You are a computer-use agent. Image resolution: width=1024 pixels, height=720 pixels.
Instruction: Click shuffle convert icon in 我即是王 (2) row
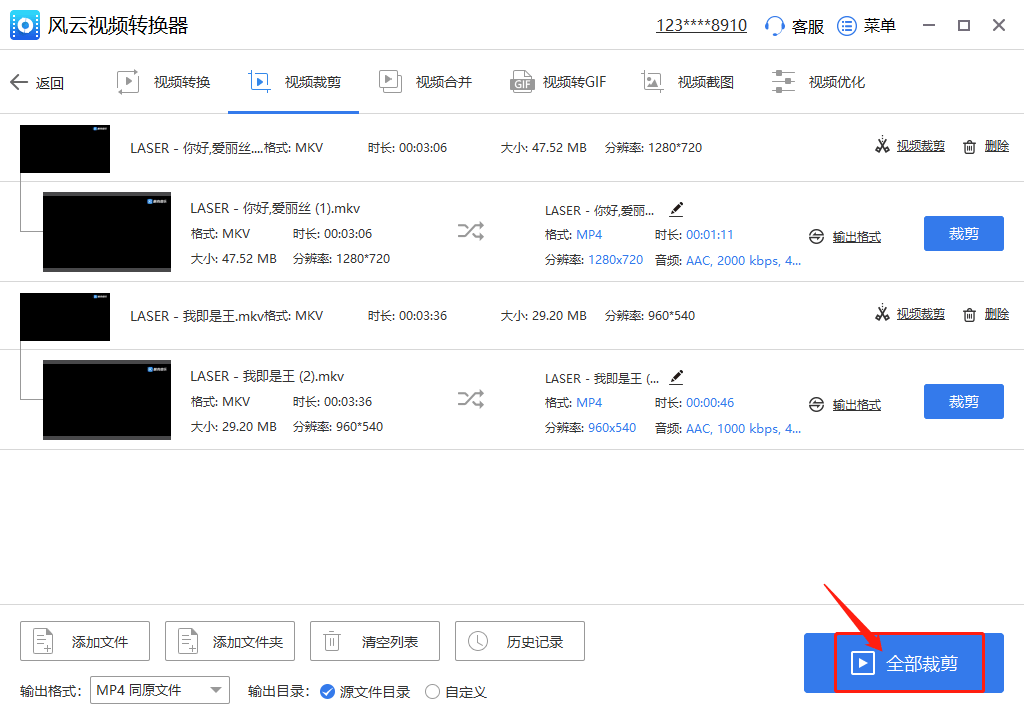pos(471,399)
